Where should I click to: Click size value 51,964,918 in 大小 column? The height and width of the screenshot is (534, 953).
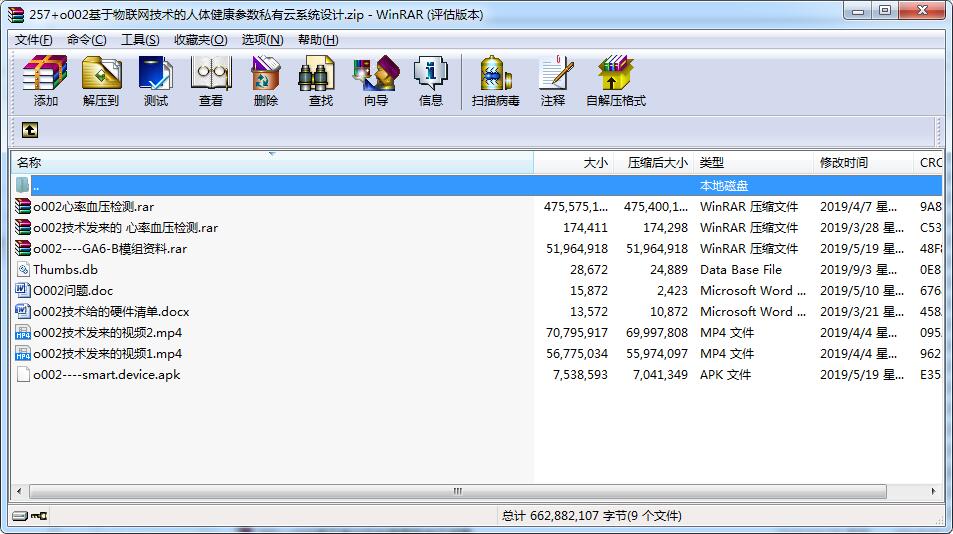[577, 248]
